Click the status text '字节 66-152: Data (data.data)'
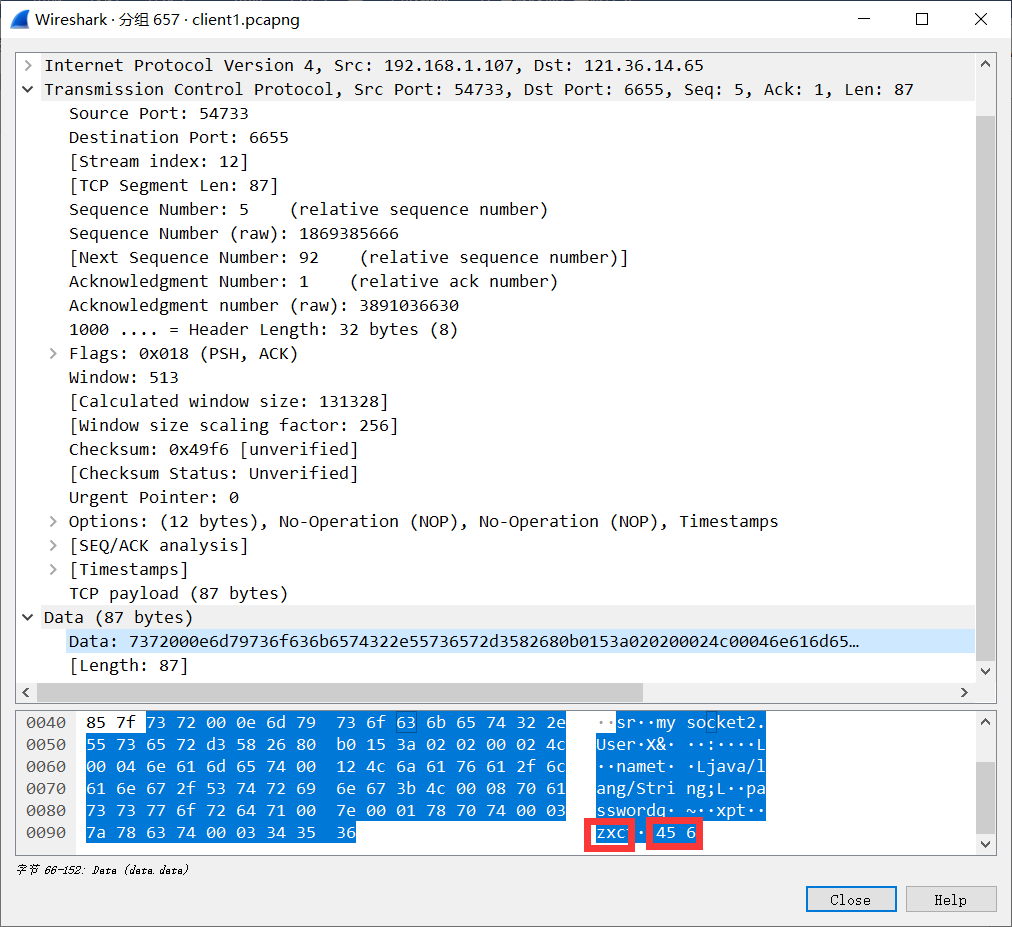 pyautogui.click(x=103, y=870)
